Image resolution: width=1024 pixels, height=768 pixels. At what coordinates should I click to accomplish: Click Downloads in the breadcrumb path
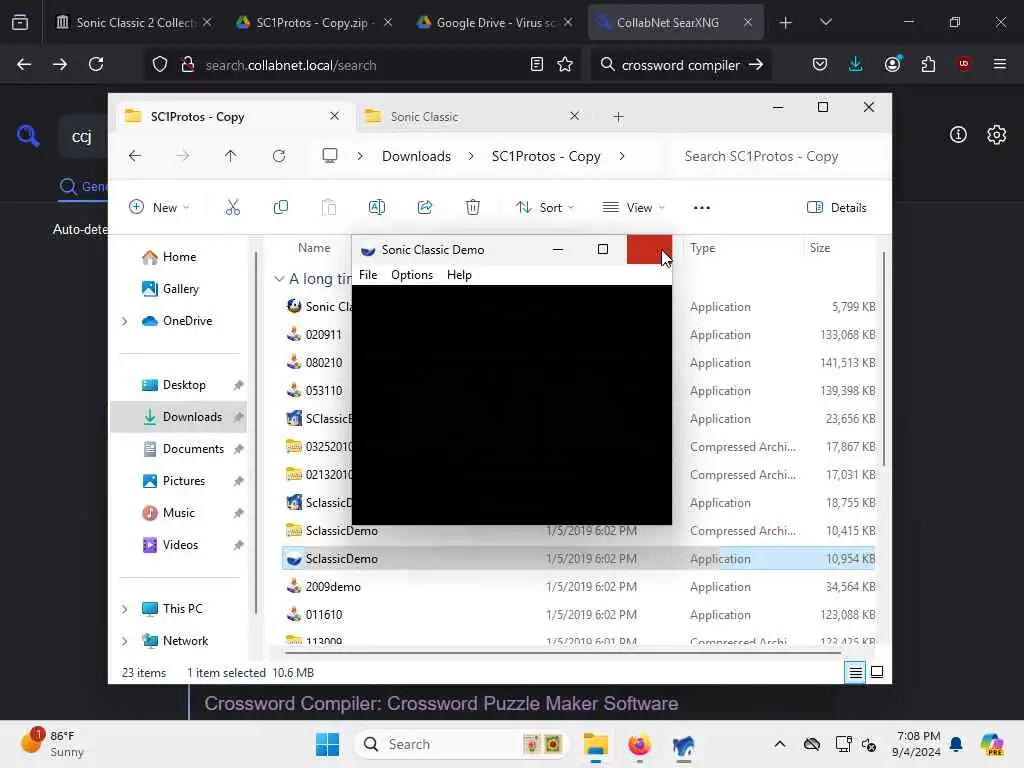(x=416, y=156)
